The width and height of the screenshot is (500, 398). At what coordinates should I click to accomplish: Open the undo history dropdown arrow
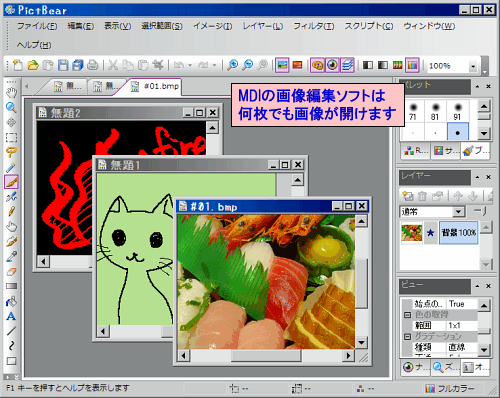coord(190,65)
